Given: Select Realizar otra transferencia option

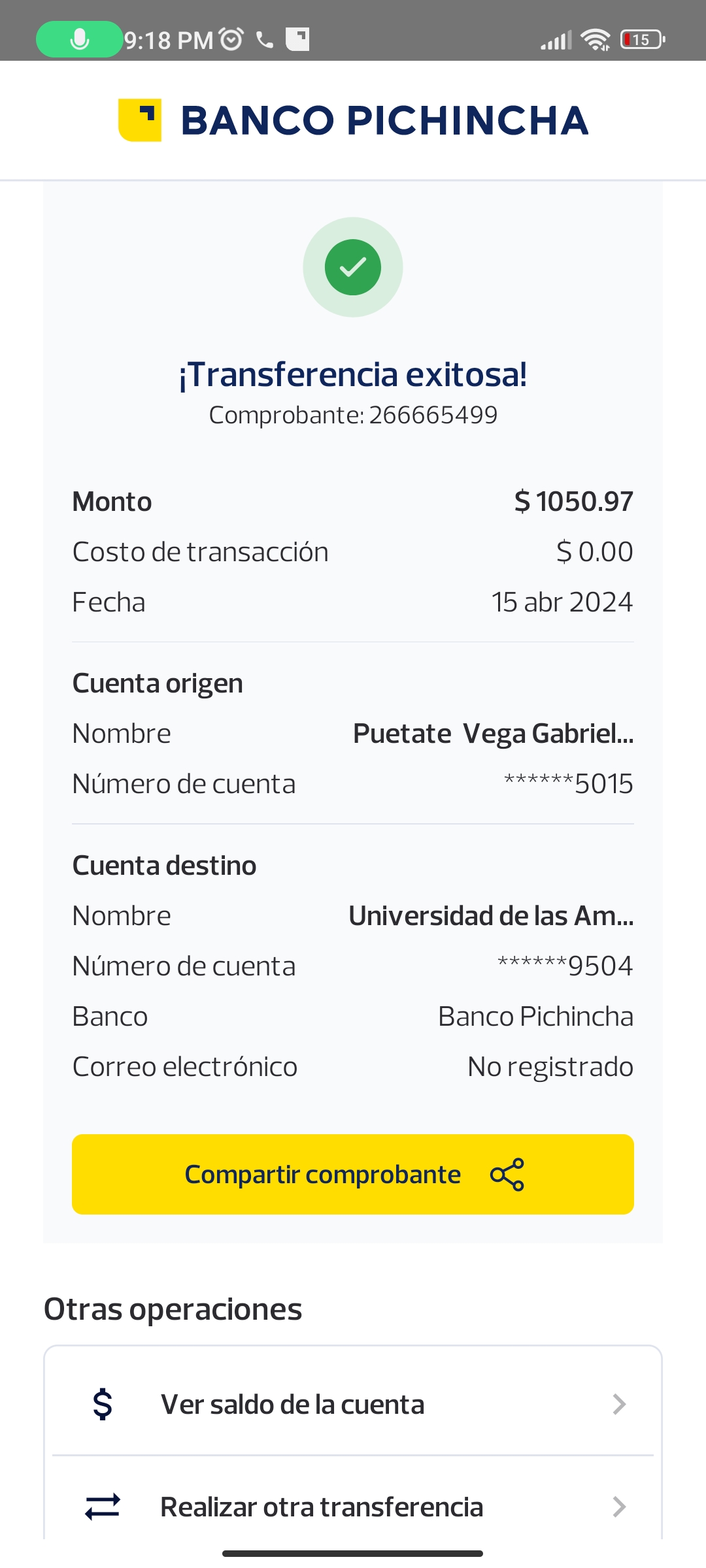Looking at the screenshot, I should pyautogui.click(x=322, y=1507).
